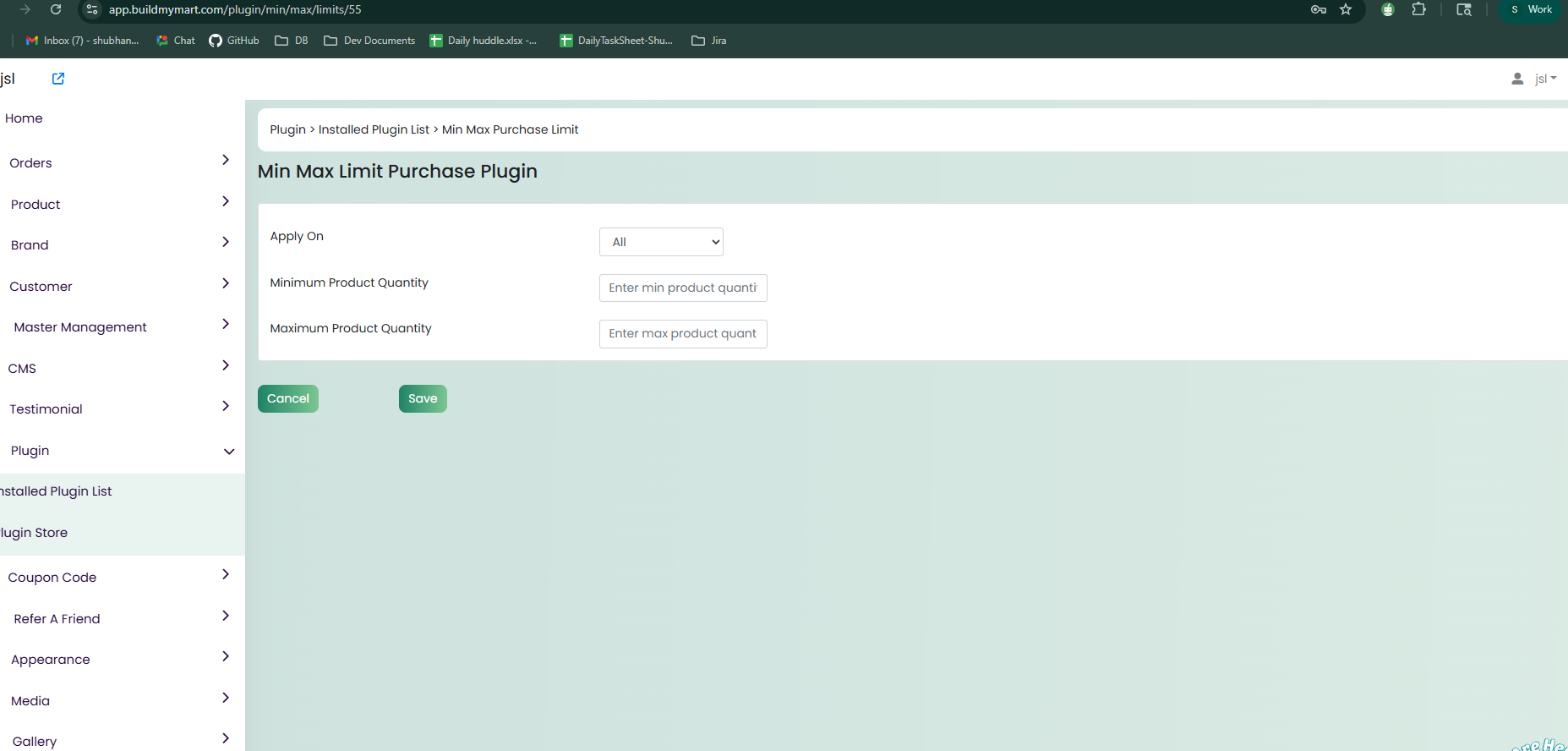Image resolution: width=1568 pixels, height=751 pixels.
Task: Go to Home in the sidebar
Action: click(x=24, y=118)
